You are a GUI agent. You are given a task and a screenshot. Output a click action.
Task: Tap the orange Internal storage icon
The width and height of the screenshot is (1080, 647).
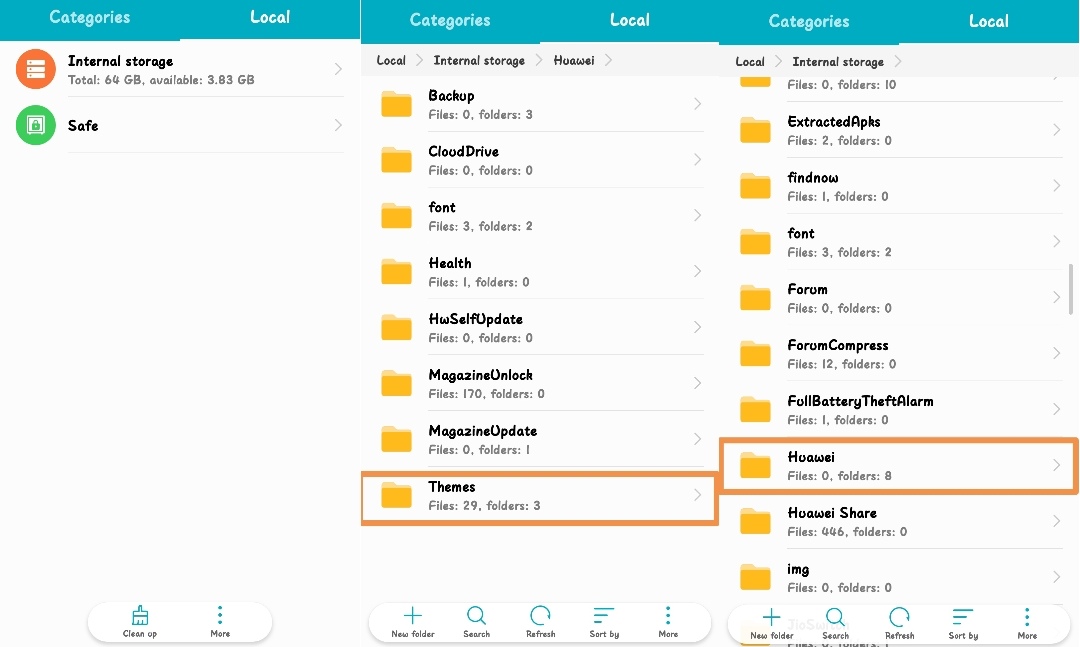(35, 69)
